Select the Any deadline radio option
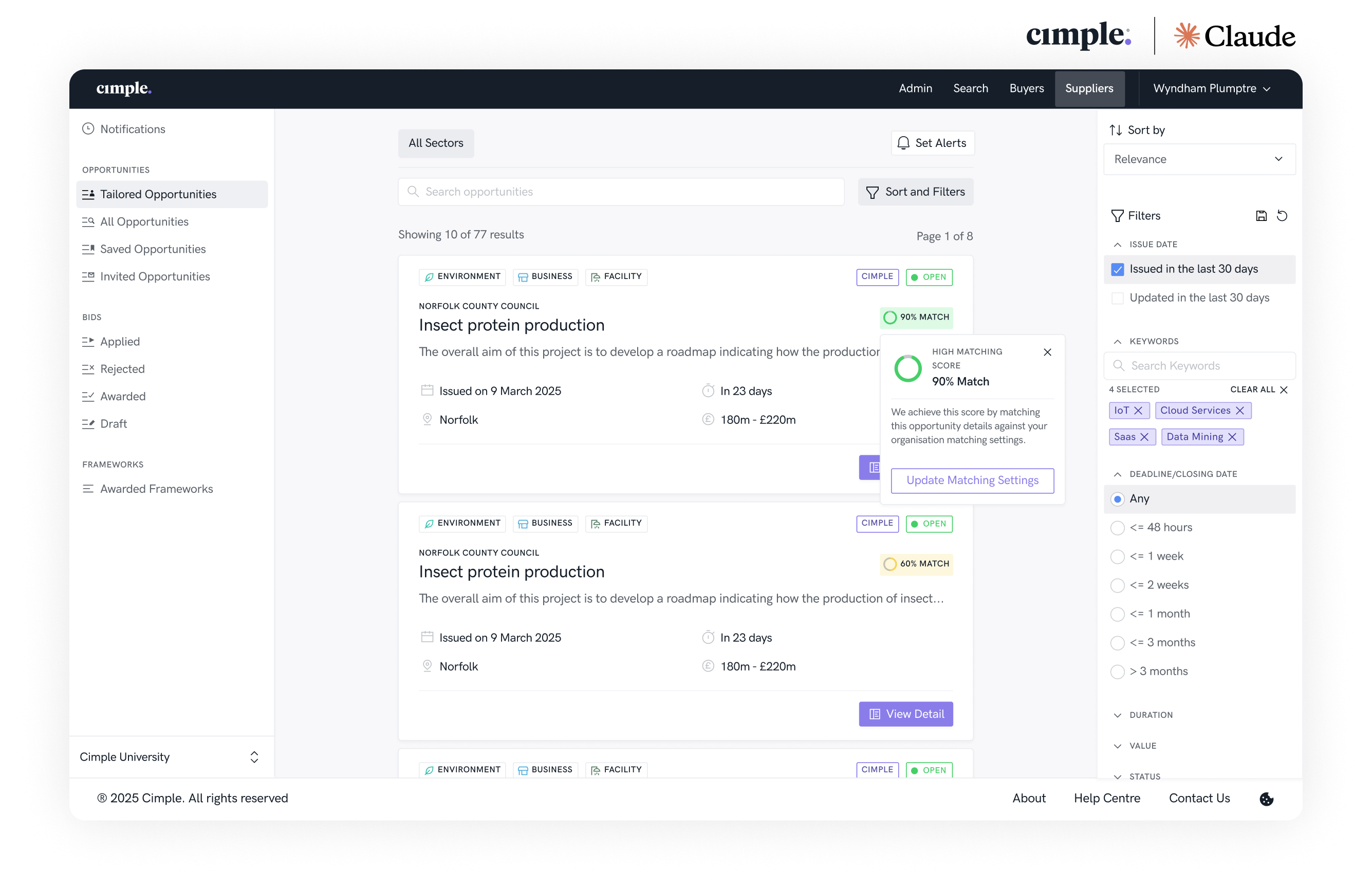 pos(1118,499)
